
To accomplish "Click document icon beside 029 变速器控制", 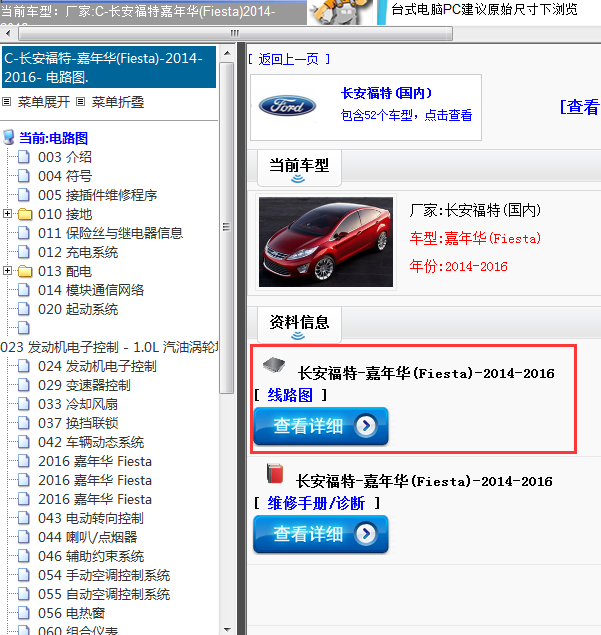I will (23, 385).
